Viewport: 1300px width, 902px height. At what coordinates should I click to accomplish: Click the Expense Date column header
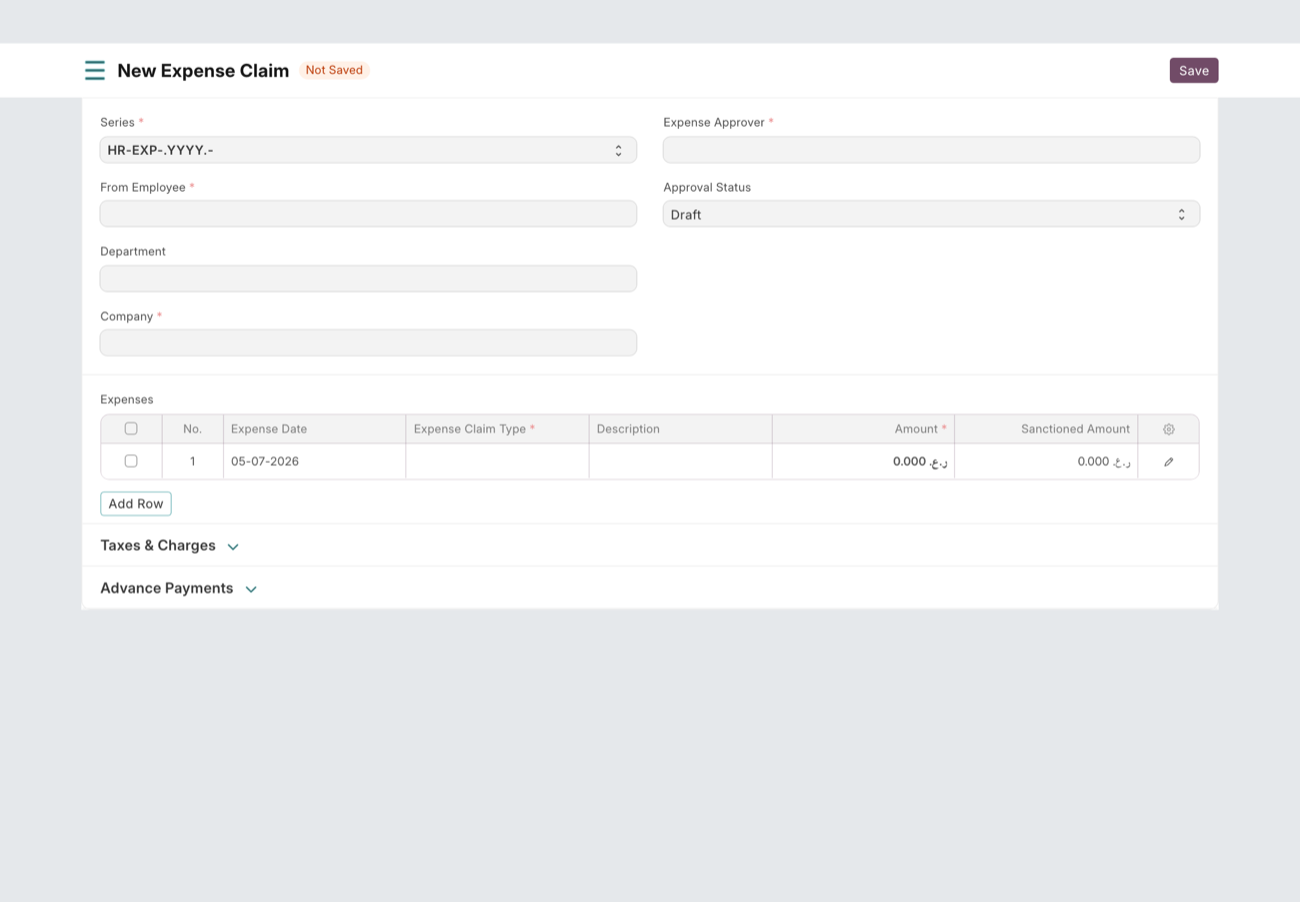tap(314, 429)
